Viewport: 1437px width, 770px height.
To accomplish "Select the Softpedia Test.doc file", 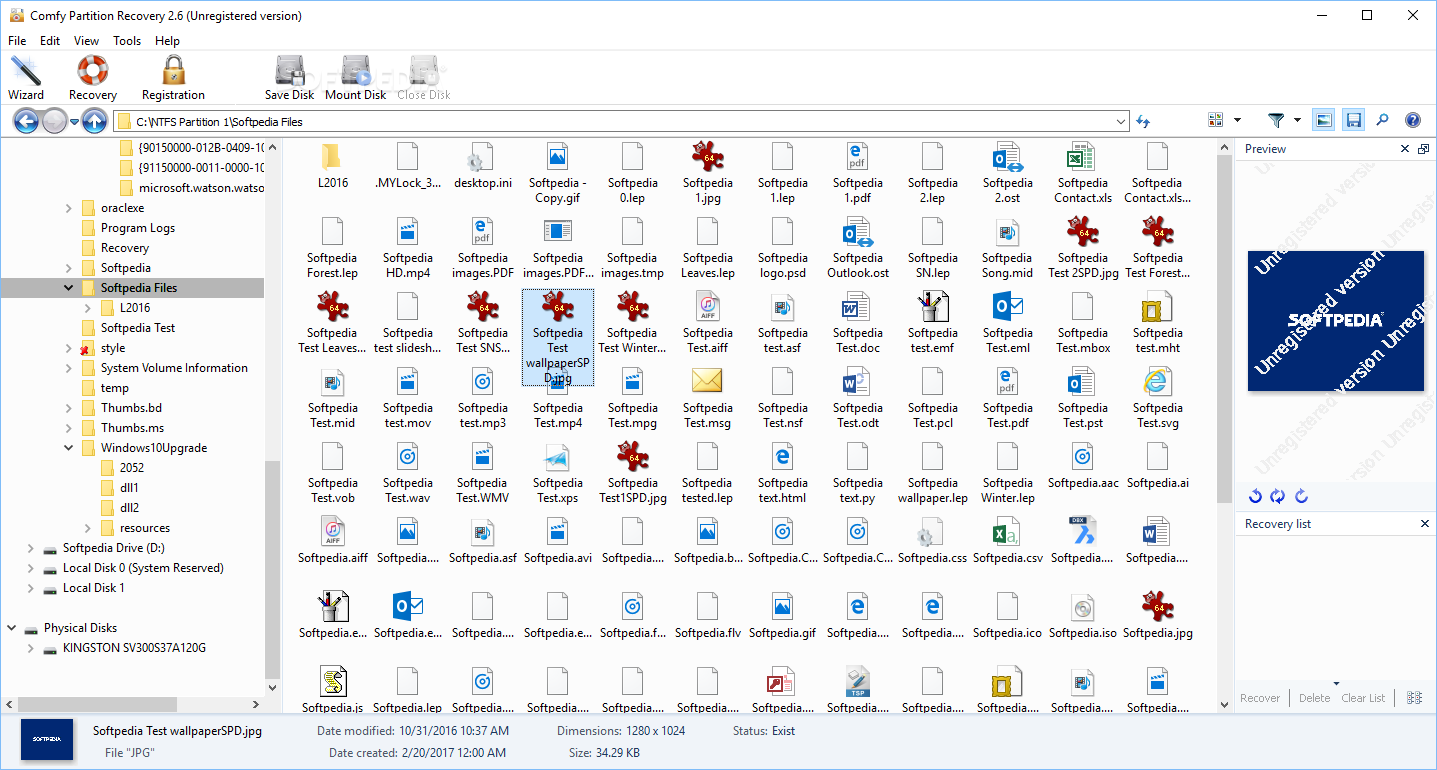I will [x=858, y=323].
